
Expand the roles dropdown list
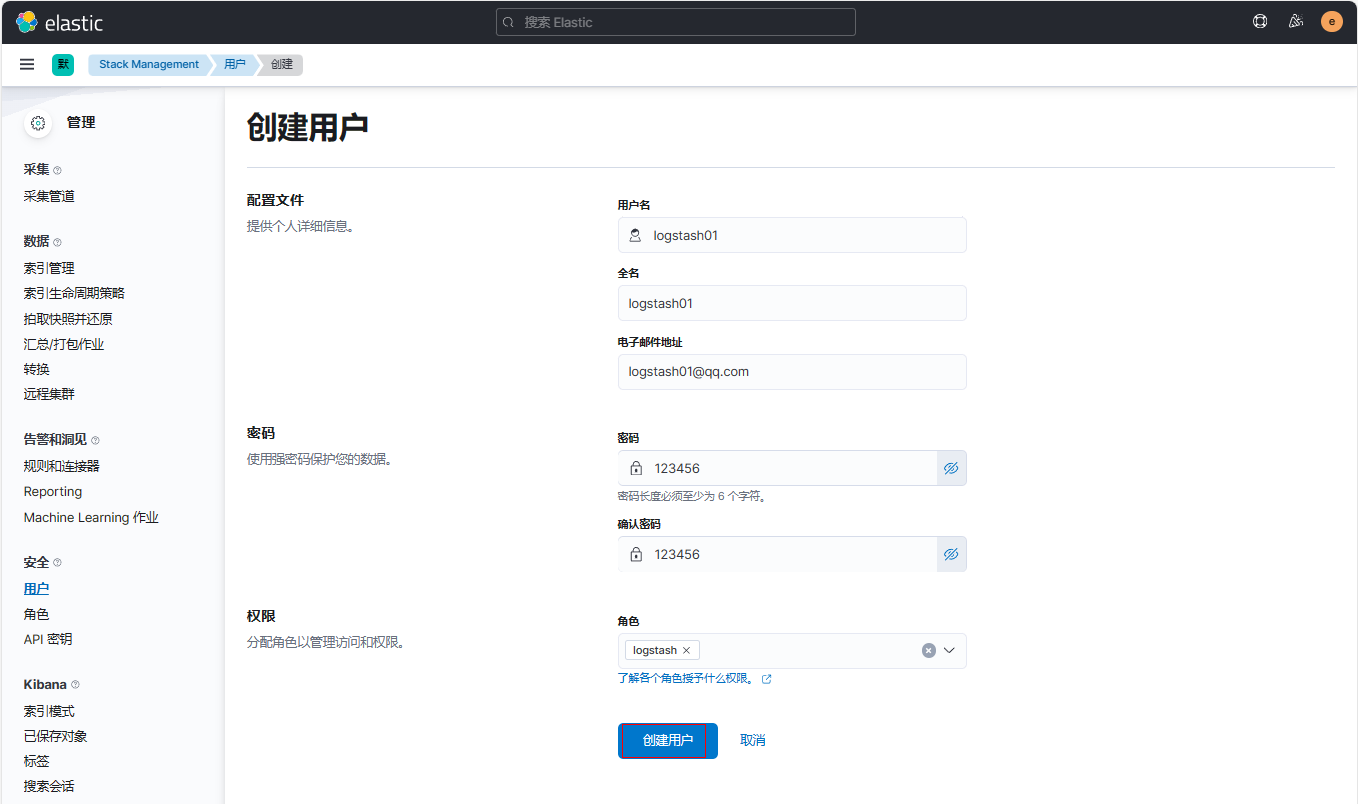(x=950, y=650)
